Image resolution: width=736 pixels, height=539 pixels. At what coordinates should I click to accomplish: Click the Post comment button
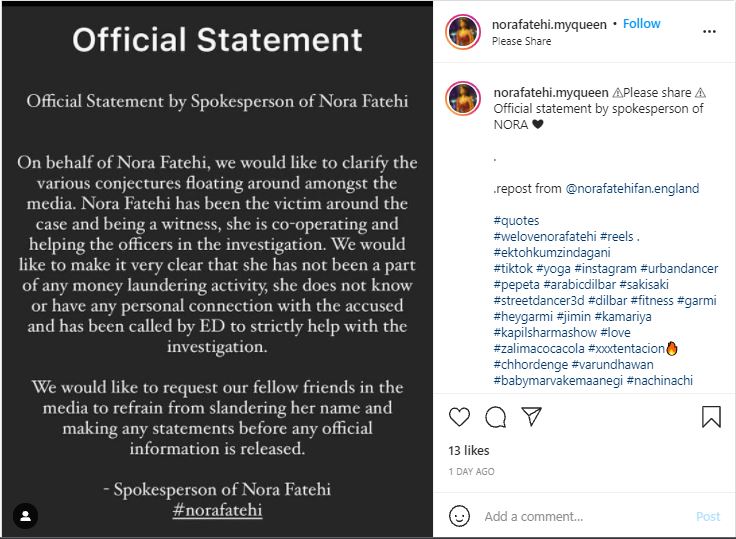click(708, 516)
